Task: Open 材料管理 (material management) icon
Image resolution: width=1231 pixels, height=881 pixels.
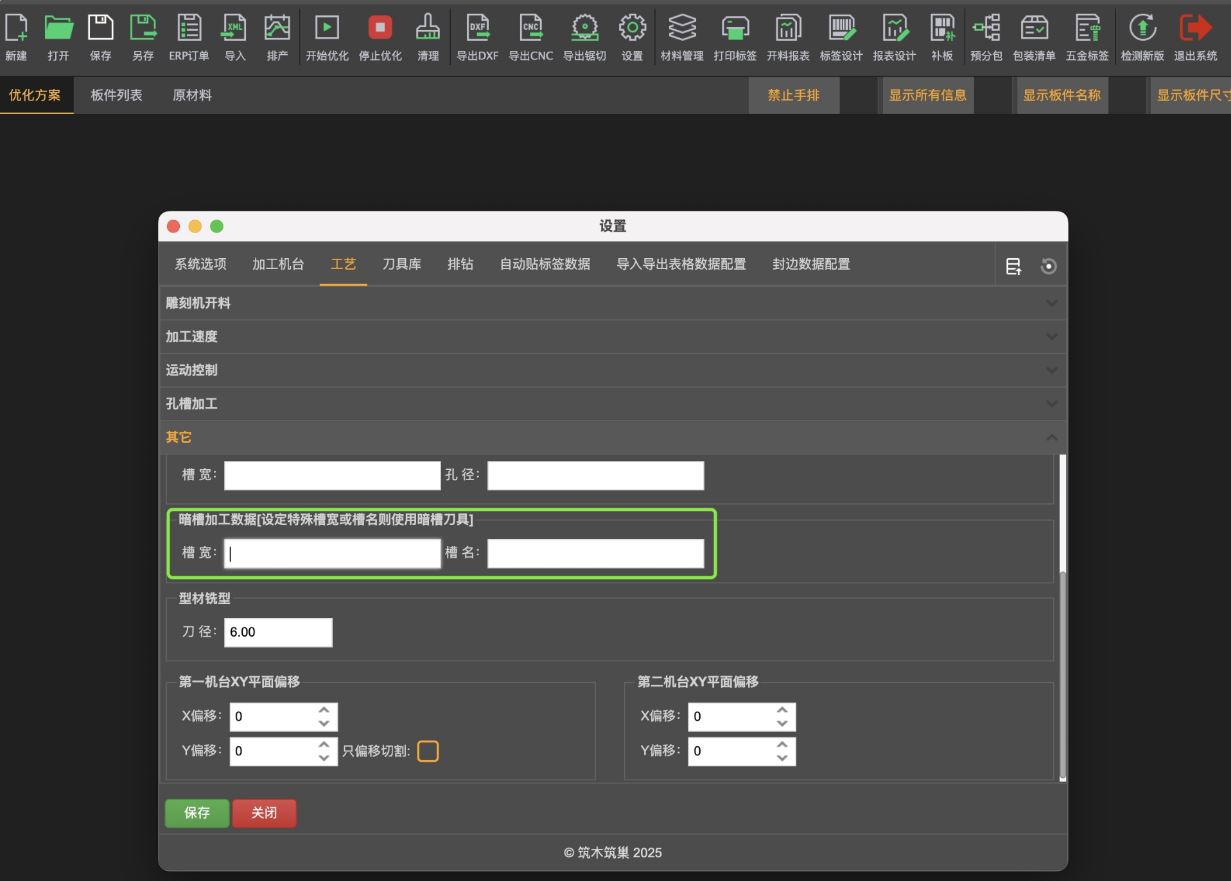Action: point(682,28)
